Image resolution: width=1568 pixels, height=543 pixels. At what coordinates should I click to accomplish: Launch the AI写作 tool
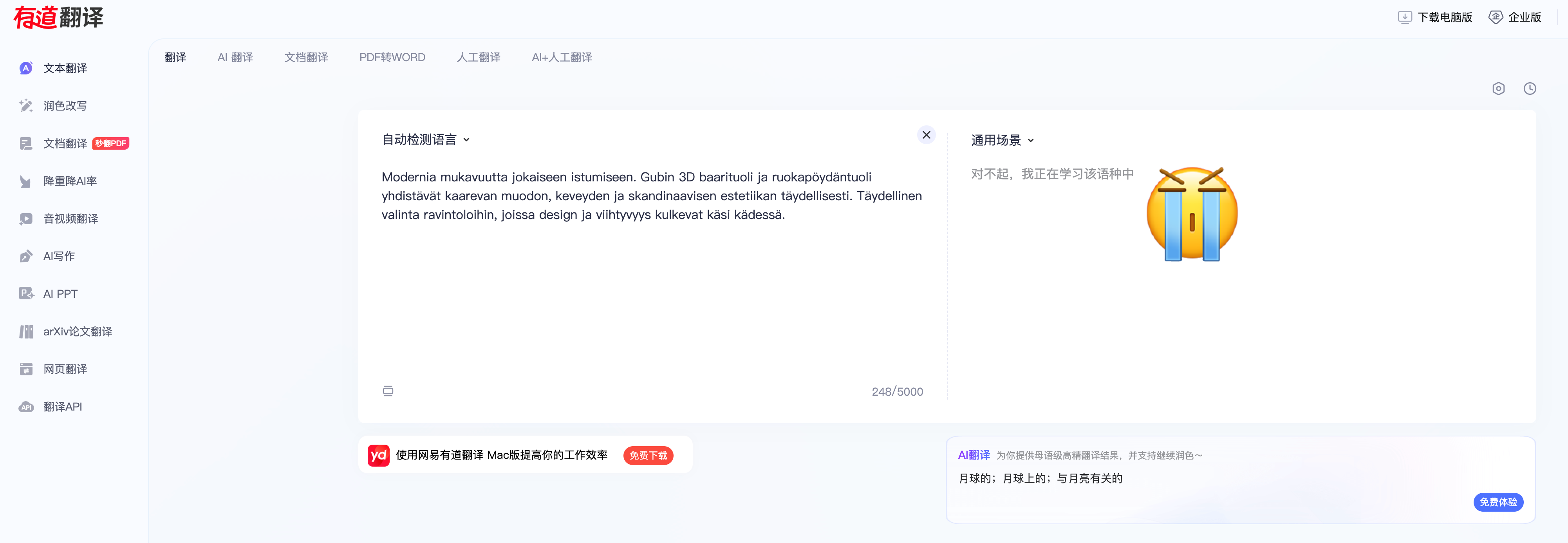pos(58,256)
